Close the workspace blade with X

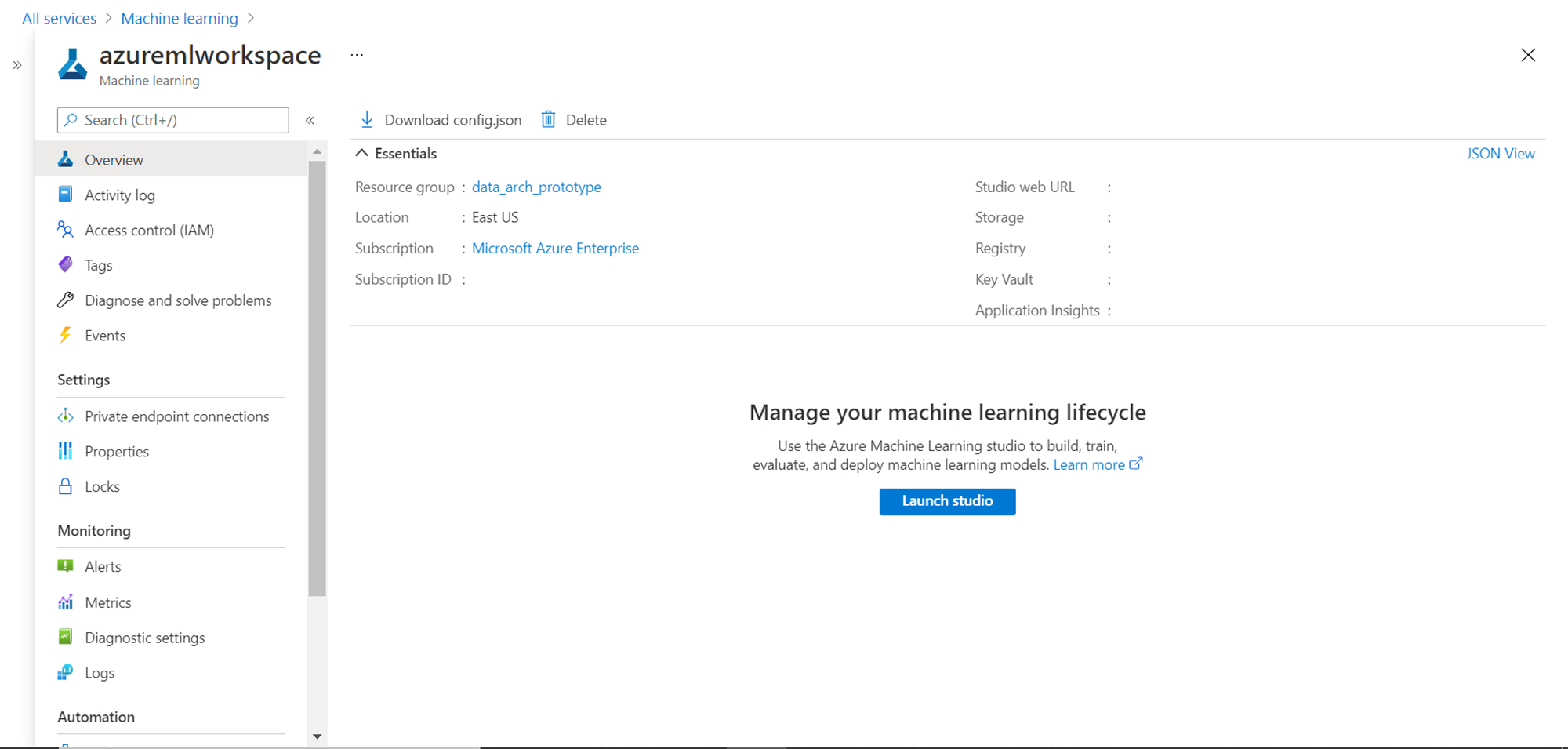[x=1528, y=55]
